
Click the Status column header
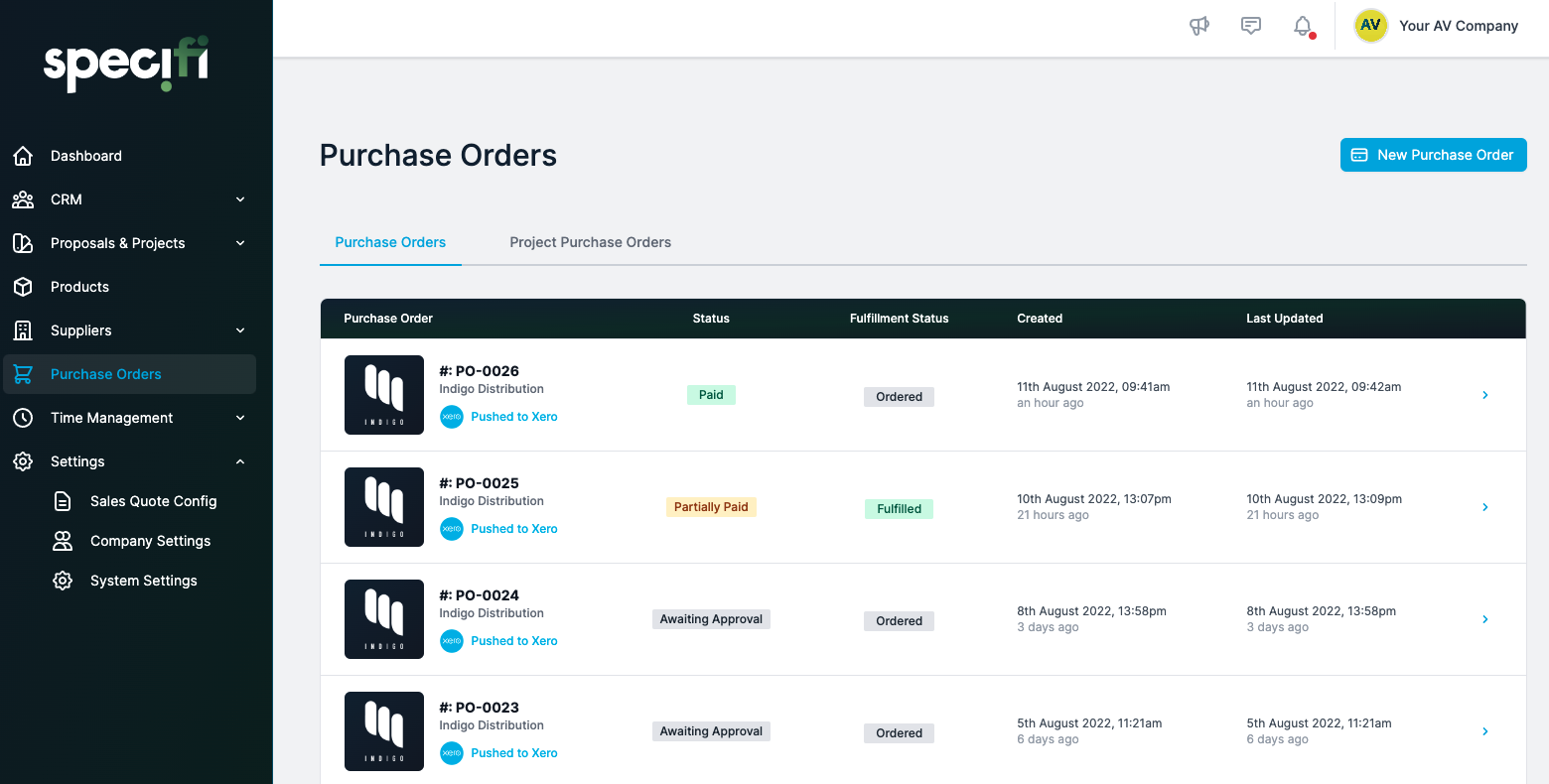click(x=711, y=319)
